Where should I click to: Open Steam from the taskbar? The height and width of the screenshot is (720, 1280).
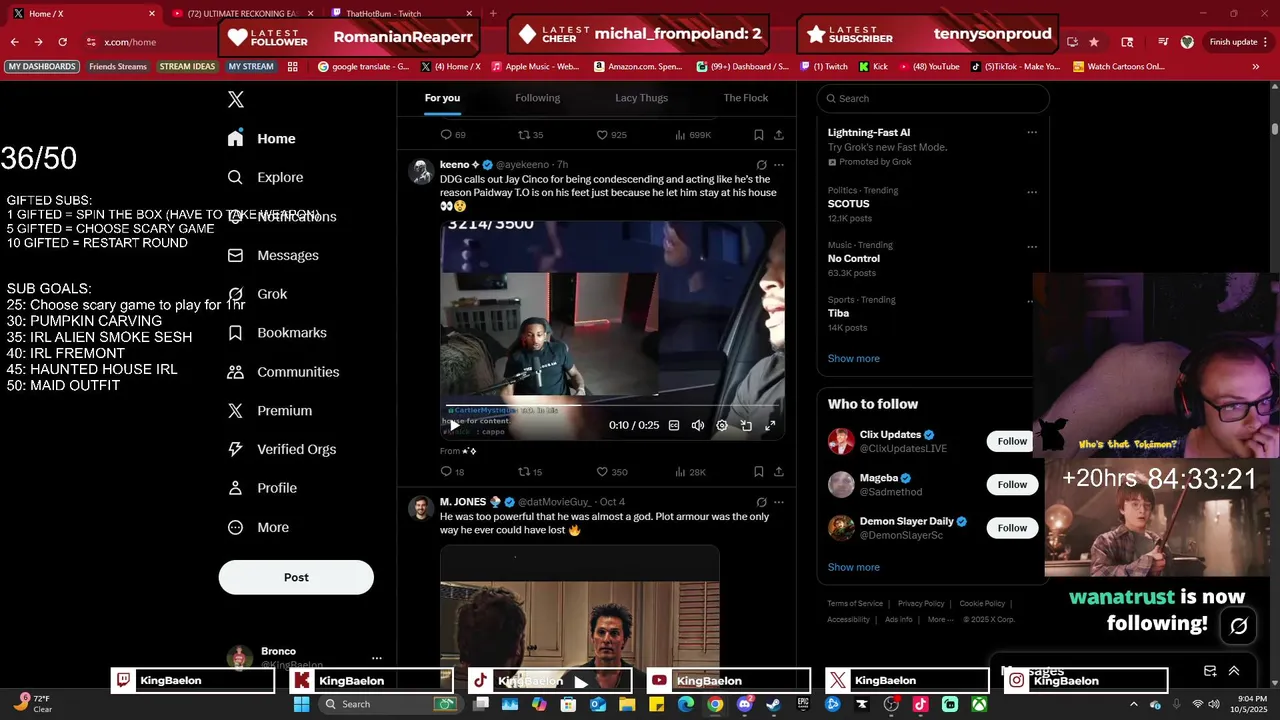[773, 704]
